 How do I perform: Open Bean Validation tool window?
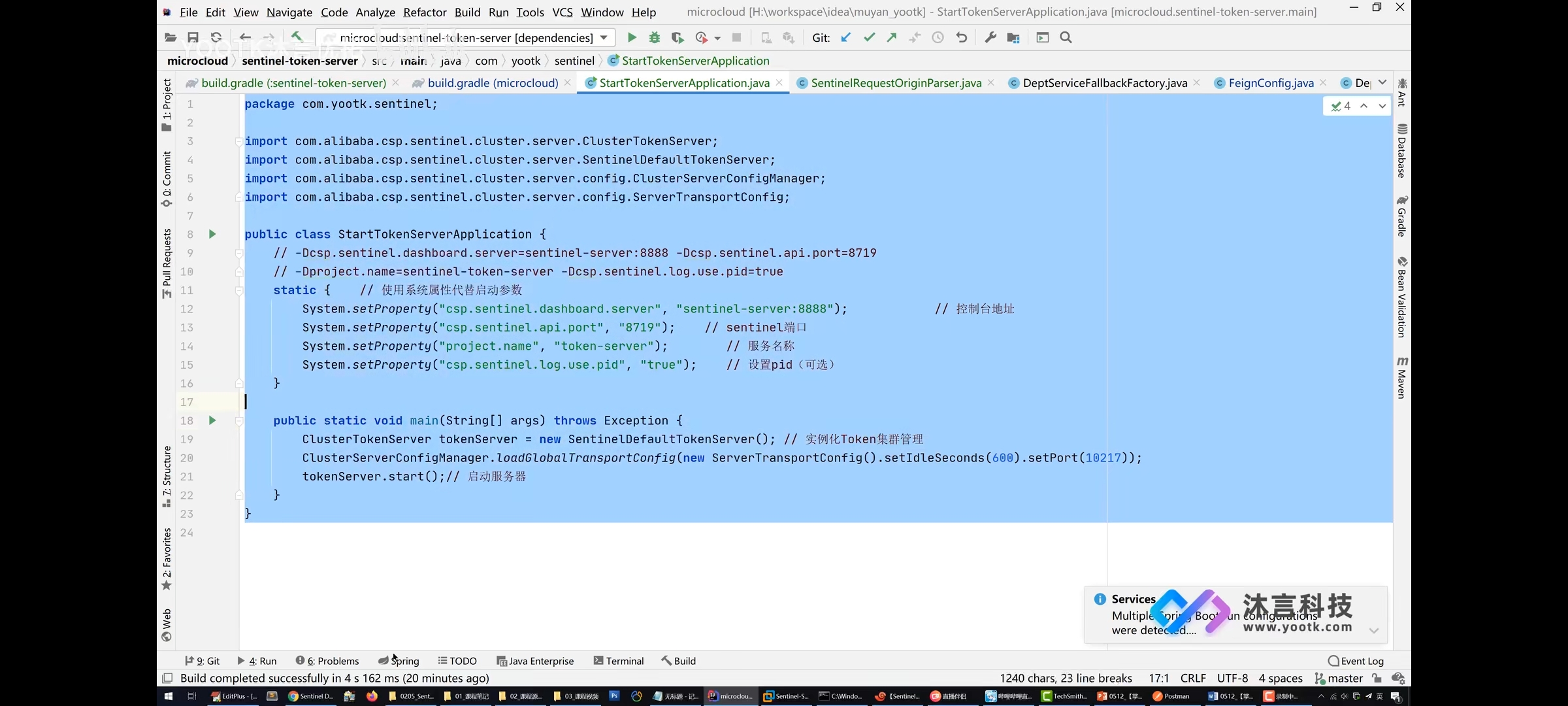point(1402,297)
